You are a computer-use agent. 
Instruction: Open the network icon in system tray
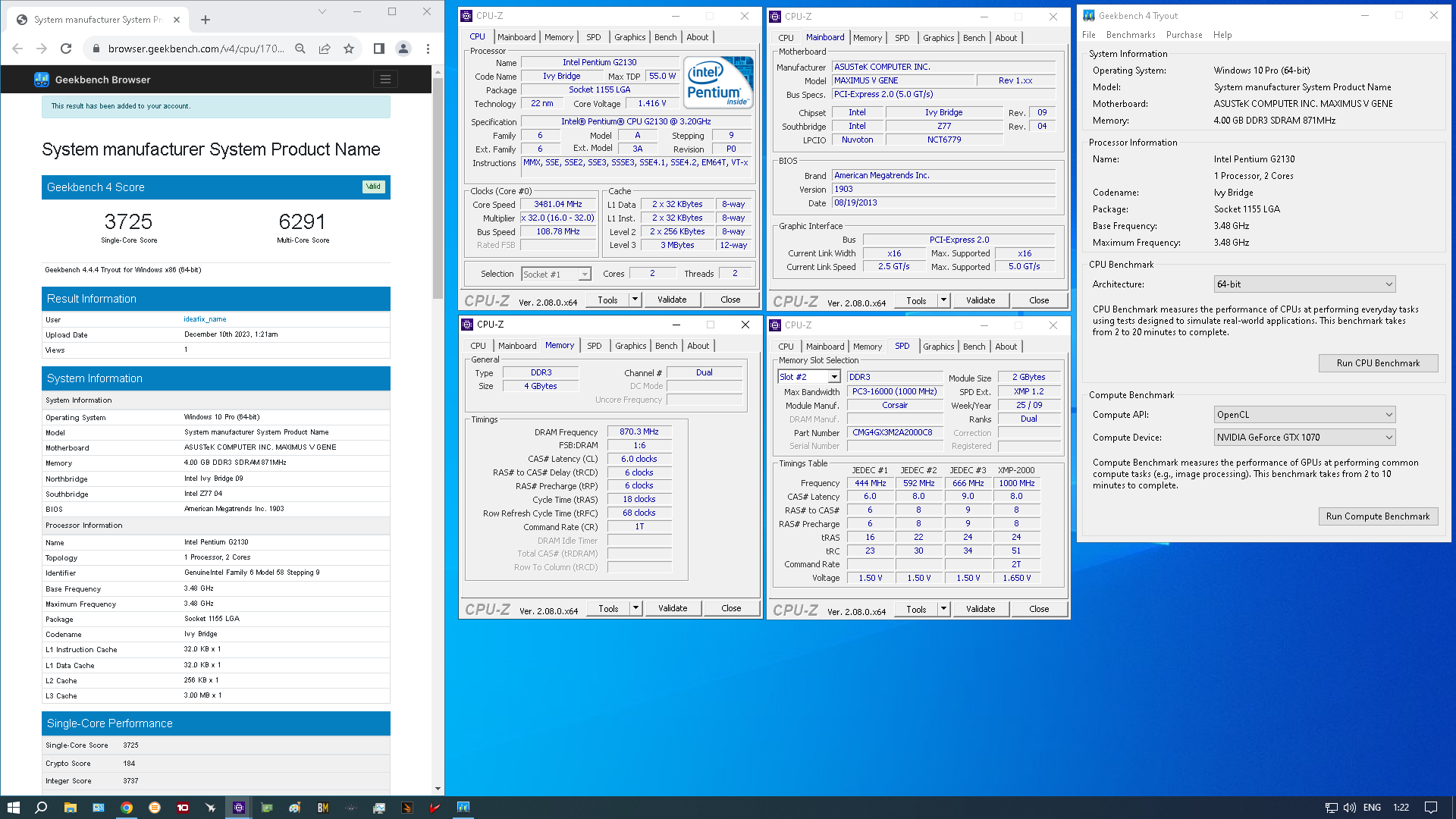pyautogui.click(x=1331, y=808)
